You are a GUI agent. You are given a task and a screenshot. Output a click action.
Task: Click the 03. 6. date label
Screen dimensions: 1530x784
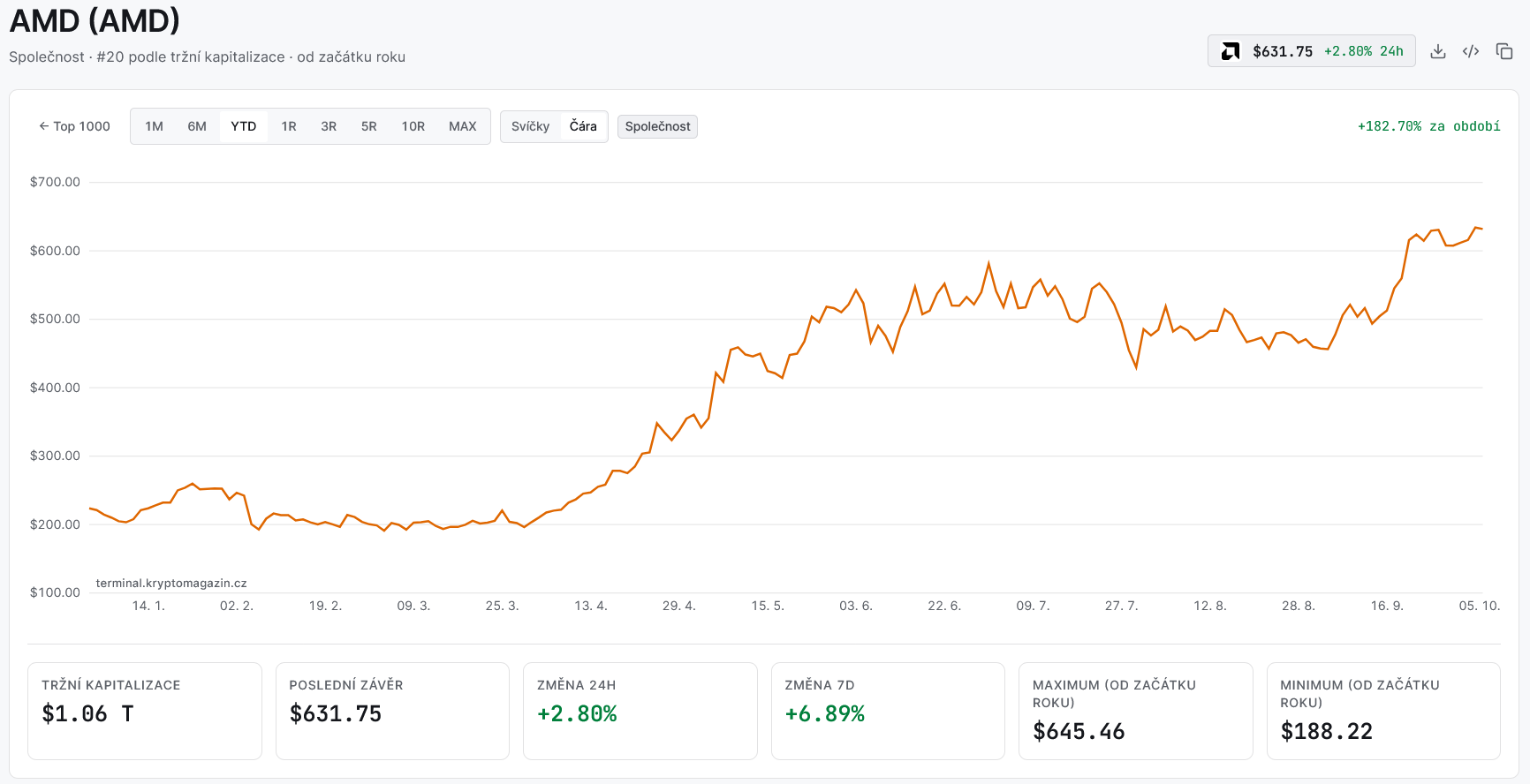856,606
